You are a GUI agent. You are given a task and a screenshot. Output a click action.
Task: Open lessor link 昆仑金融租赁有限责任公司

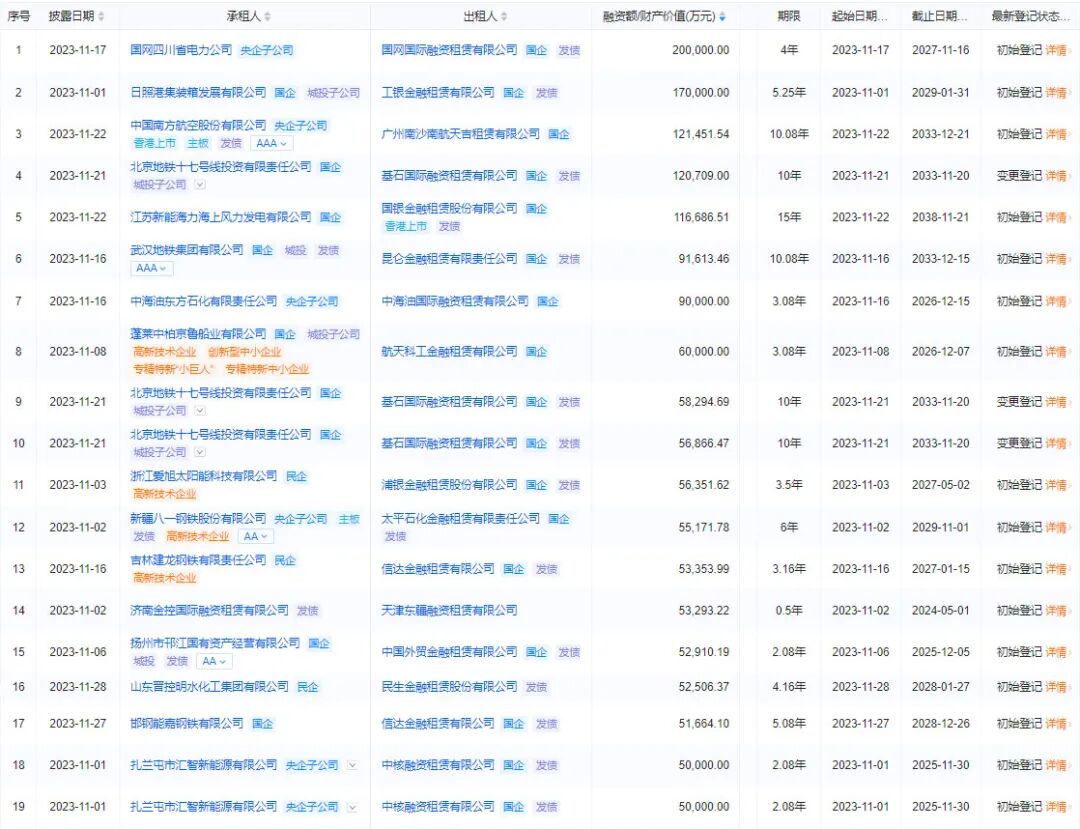pyautogui.click(x=449, y=259)
